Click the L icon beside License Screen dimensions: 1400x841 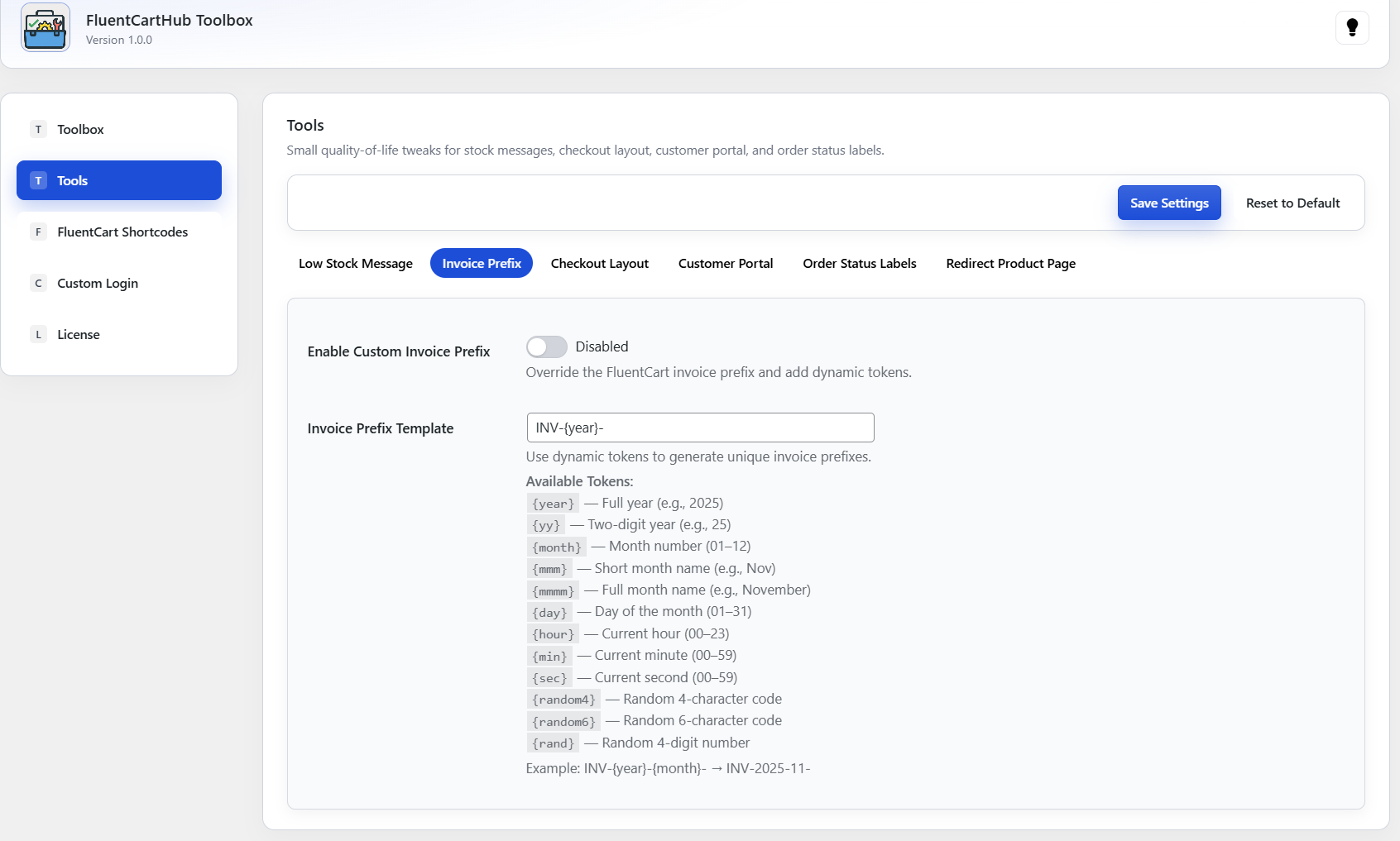coord(38,335)
